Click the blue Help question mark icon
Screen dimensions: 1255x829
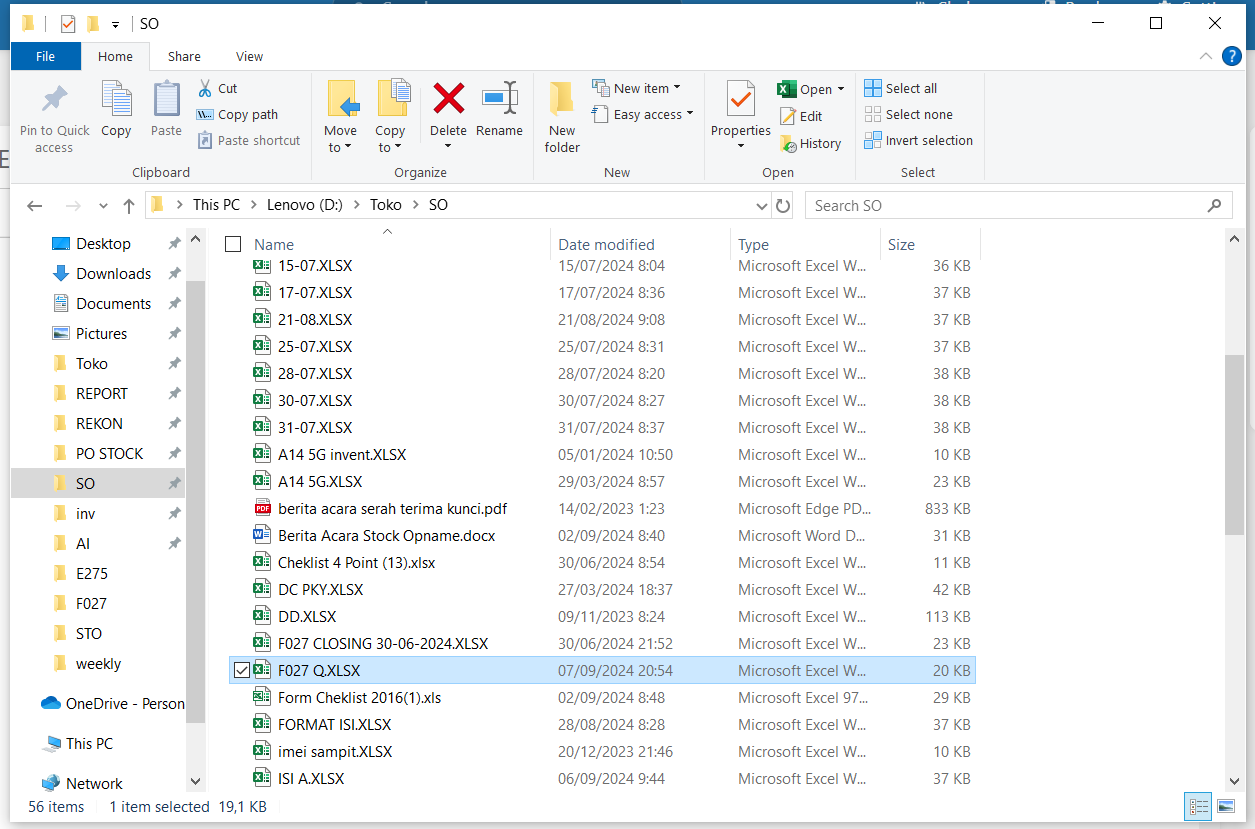pyautogui.click(x=1233, y=57)
